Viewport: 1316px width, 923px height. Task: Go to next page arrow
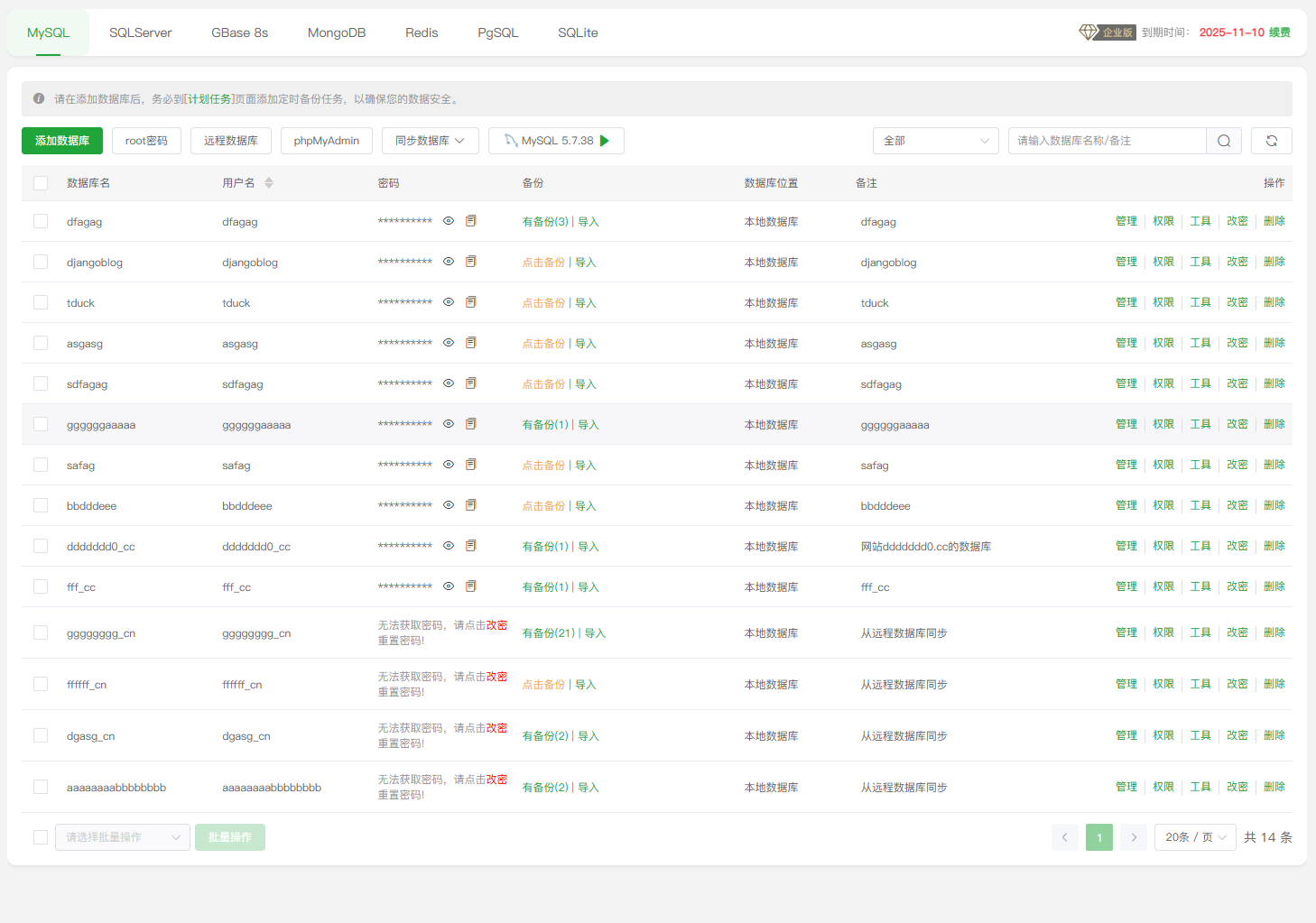pyautogui.click(x=1134, y=837)
